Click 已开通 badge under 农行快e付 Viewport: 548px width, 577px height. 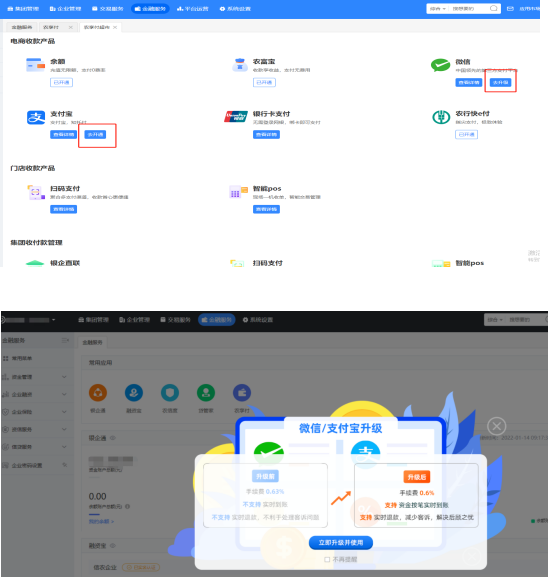coord(467,134)
